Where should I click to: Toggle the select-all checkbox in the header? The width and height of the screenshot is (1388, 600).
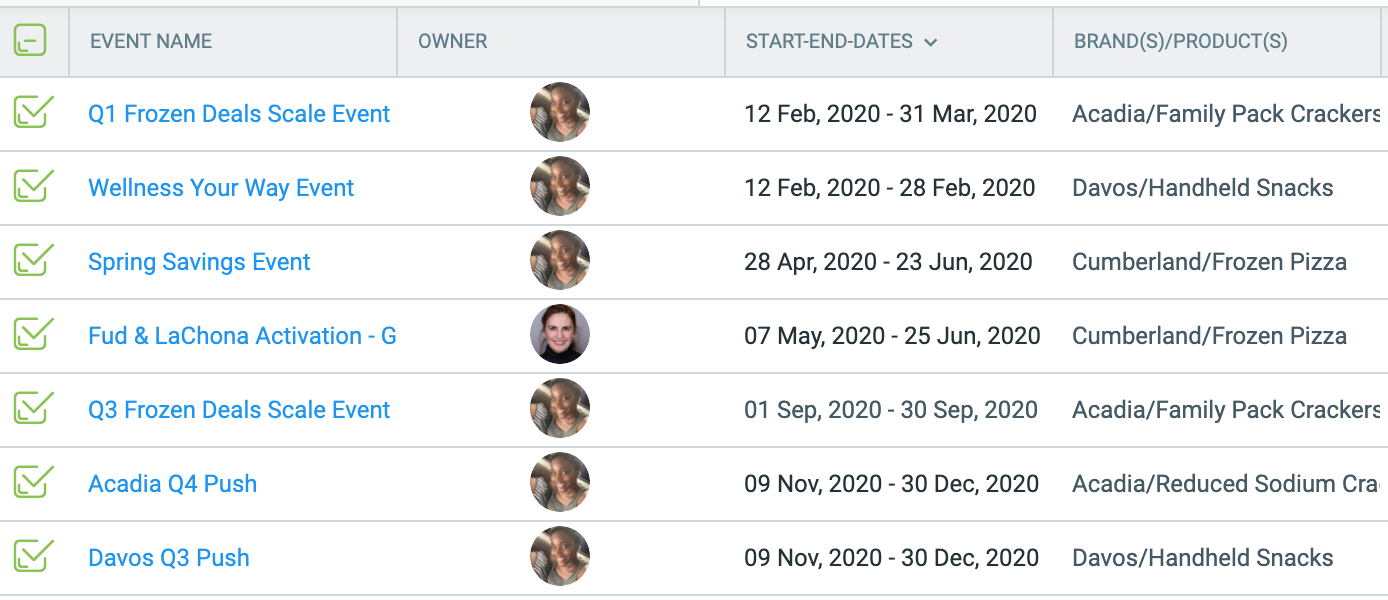tap(30, 41)
